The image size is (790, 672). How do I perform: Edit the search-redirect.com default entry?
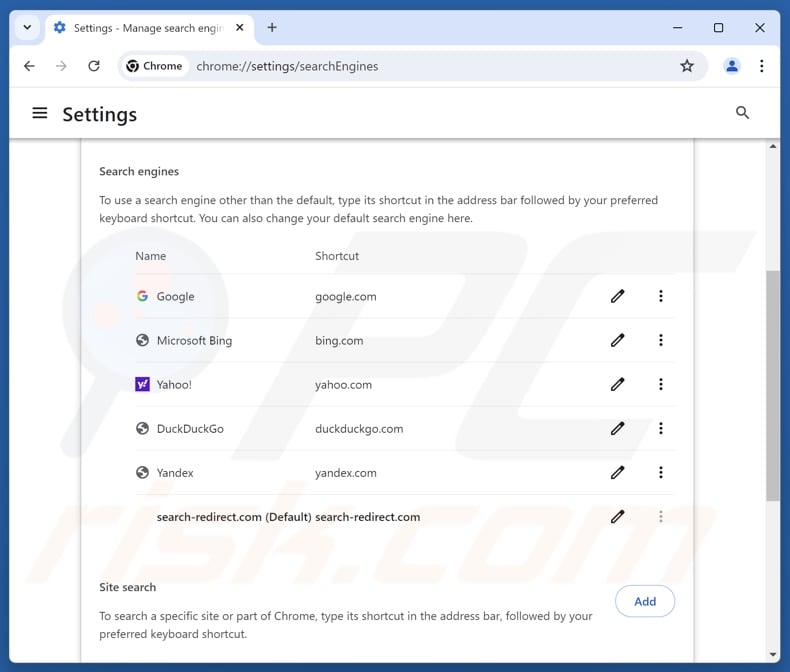coord(618,517)
